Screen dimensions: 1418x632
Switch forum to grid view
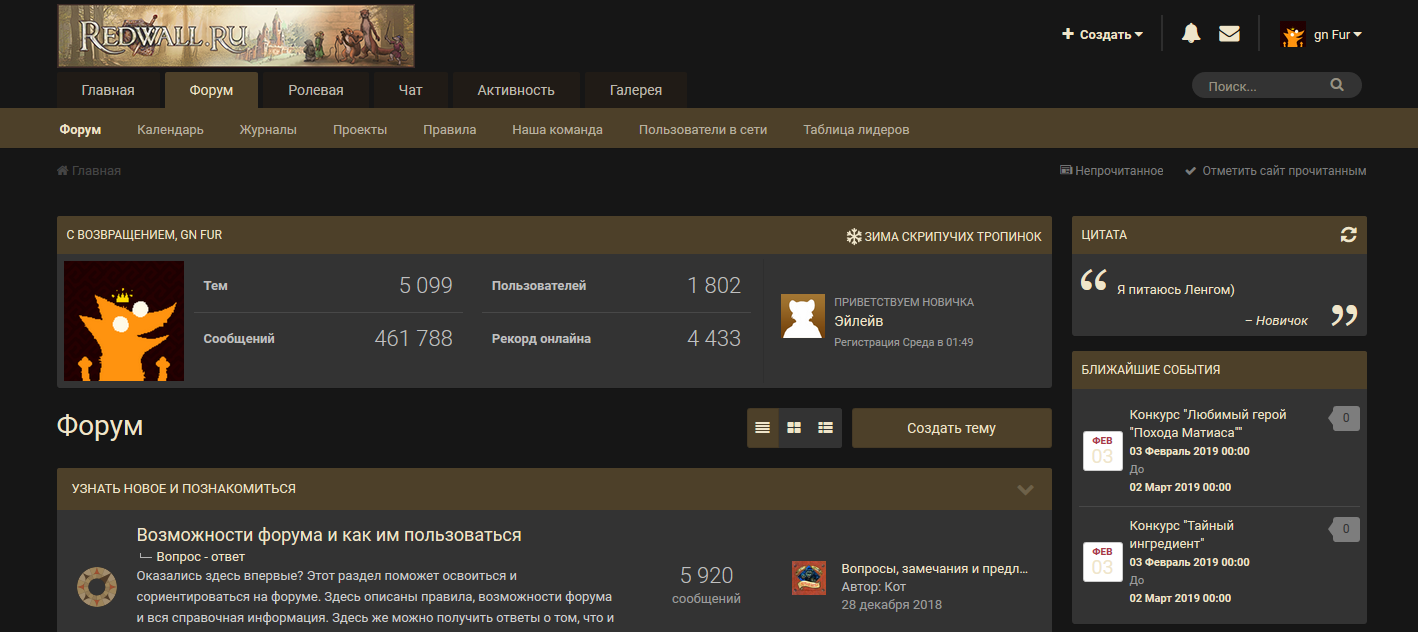click(x=794, y=428)
